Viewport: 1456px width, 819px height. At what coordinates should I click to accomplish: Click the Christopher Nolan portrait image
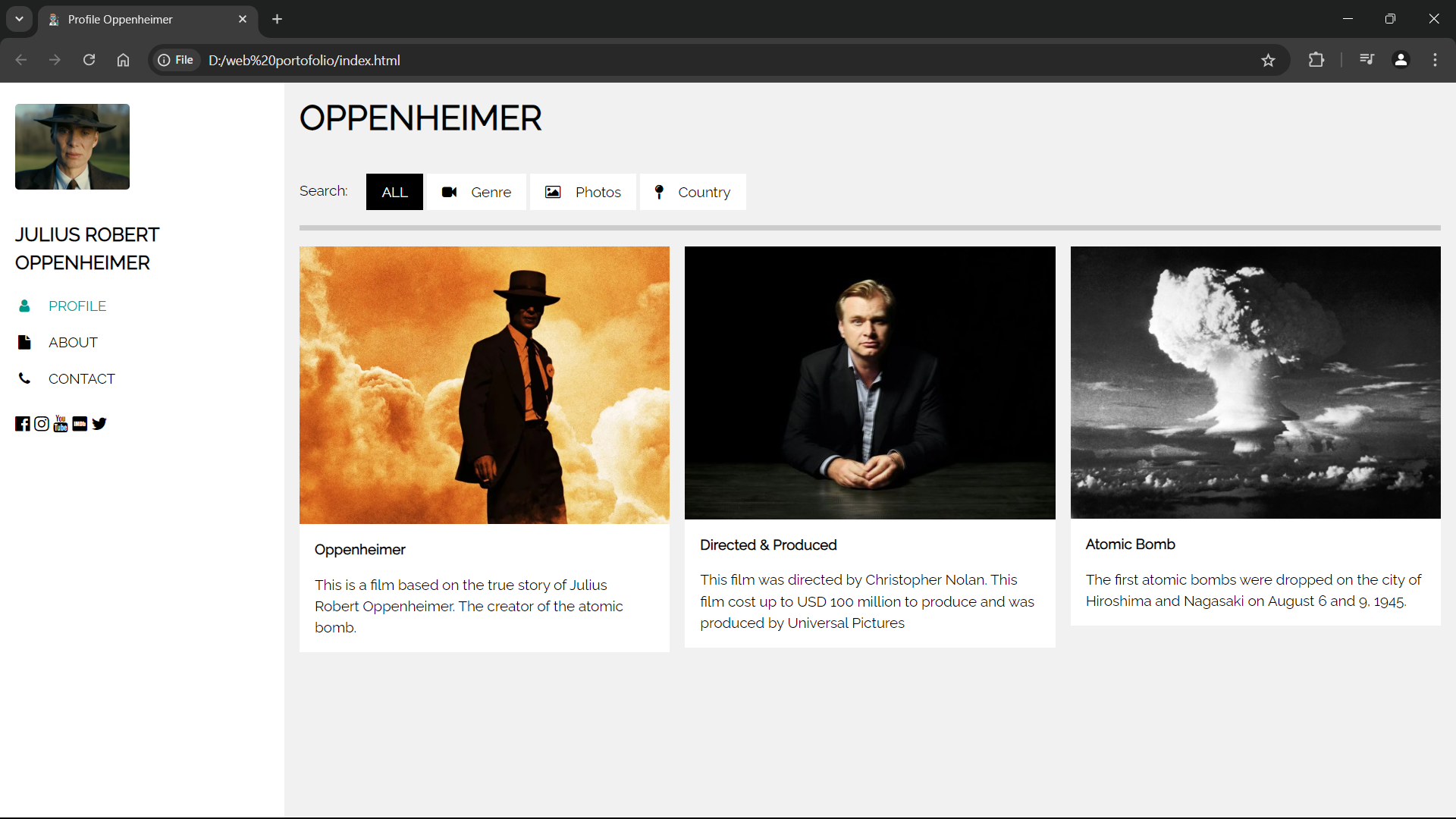coord(869,383)
